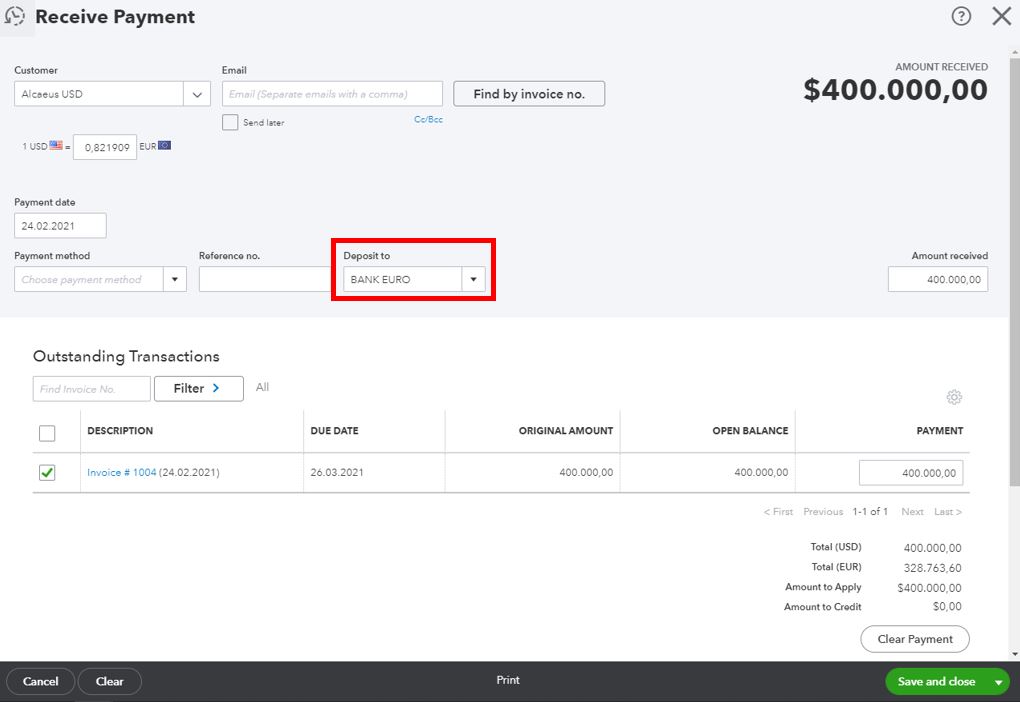Image resolution: width=1020 pixels, height=702 pixels.
Task: Click into the Email input field
Action: pos(332,94)
